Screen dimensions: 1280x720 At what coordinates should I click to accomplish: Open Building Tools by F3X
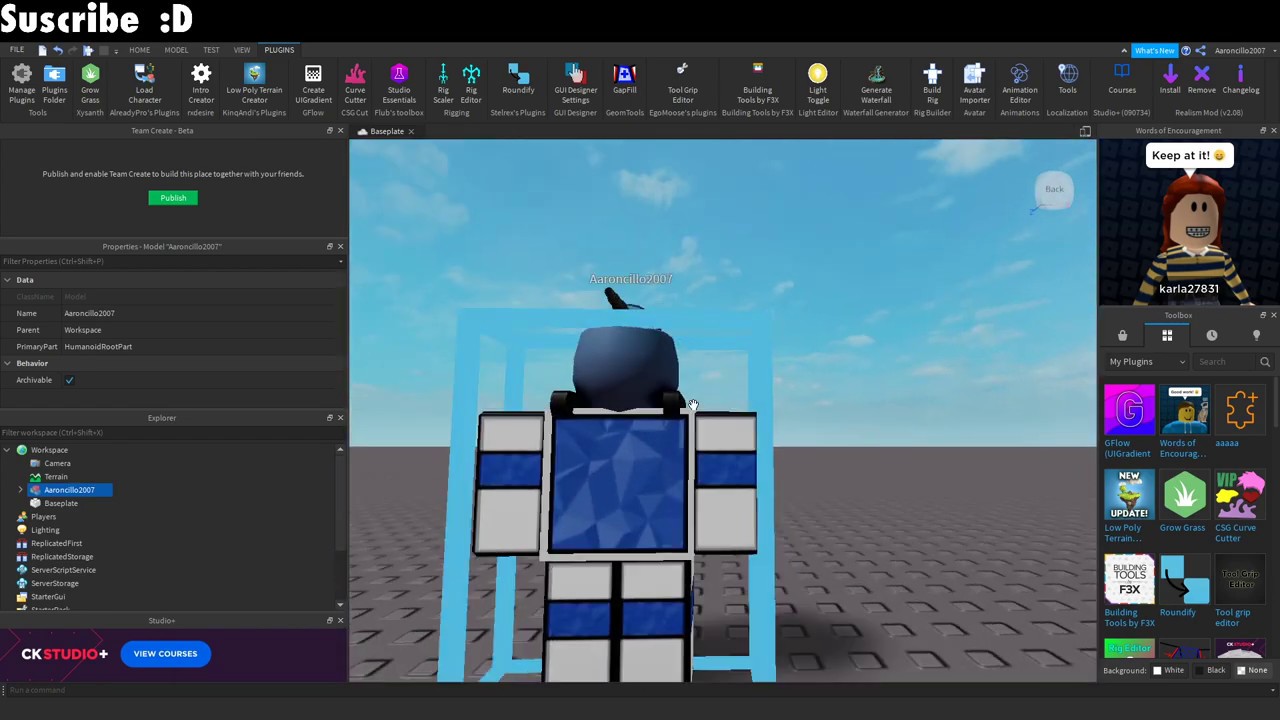point(757,83)
